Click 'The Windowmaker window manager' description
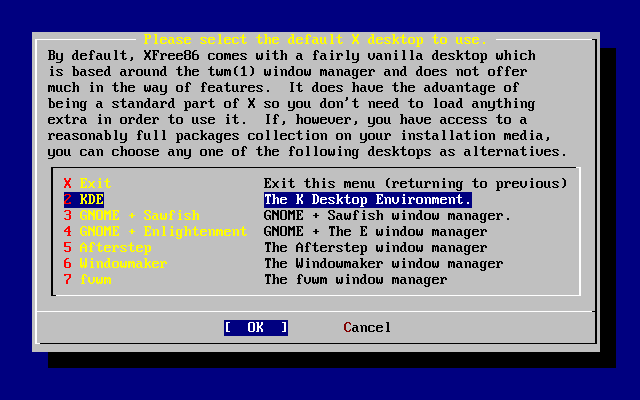This screenshot has height=400, width=640. (x=383, y=264)
